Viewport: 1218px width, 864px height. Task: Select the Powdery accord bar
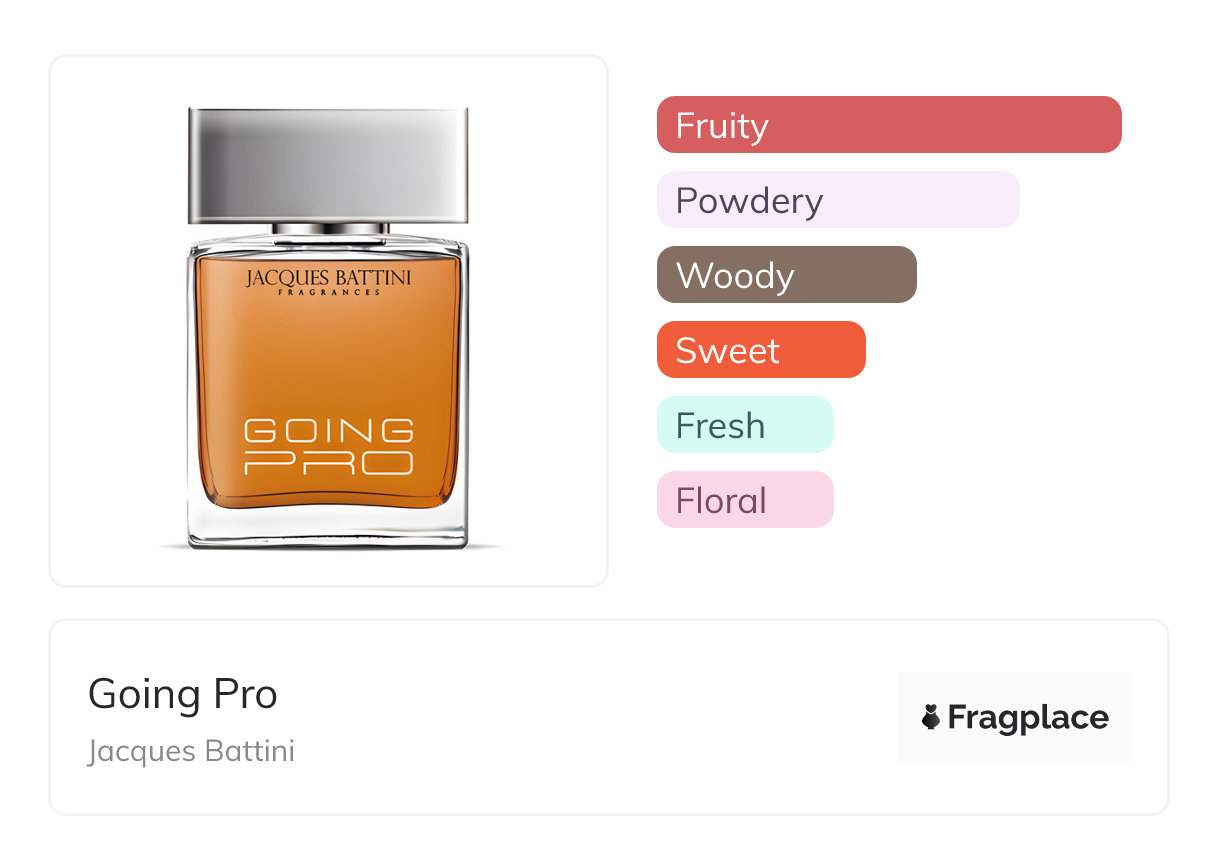838,200
